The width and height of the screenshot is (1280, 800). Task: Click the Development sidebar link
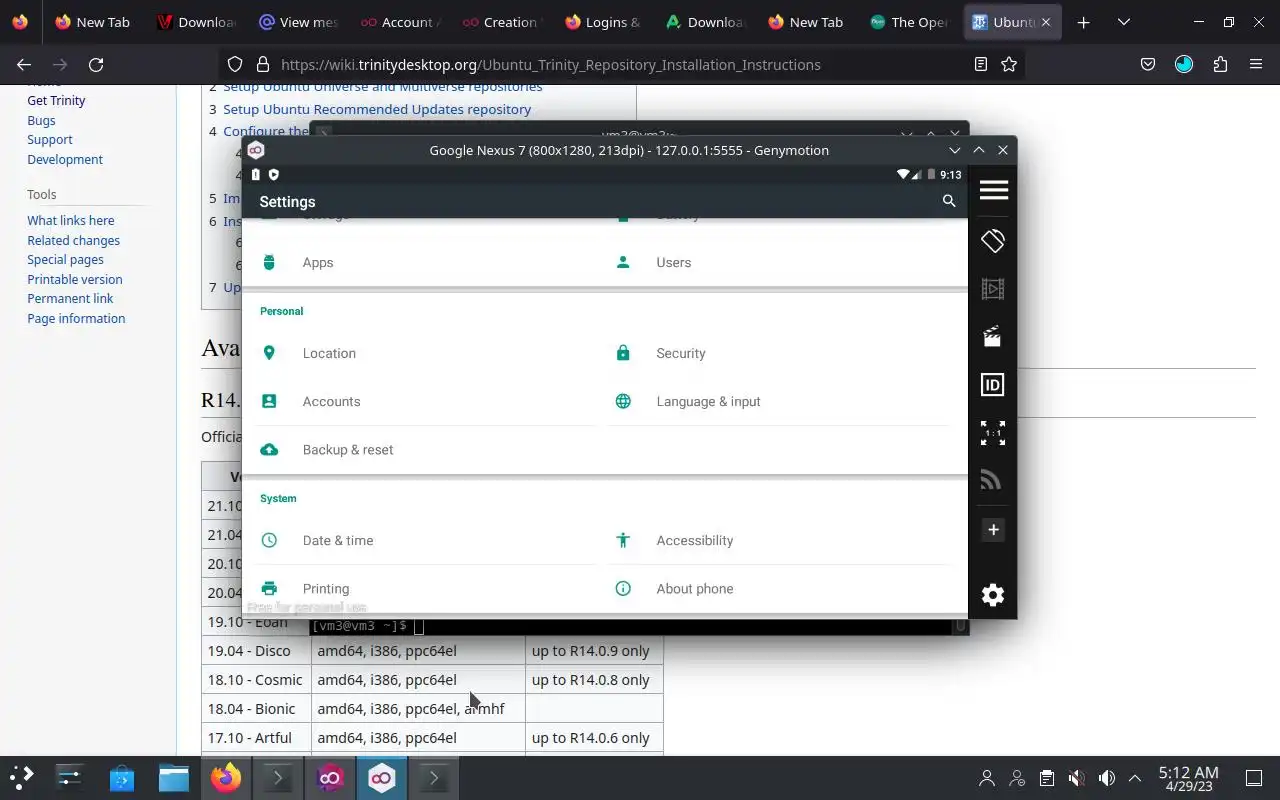pyautogui.click(x=65, y=159)
